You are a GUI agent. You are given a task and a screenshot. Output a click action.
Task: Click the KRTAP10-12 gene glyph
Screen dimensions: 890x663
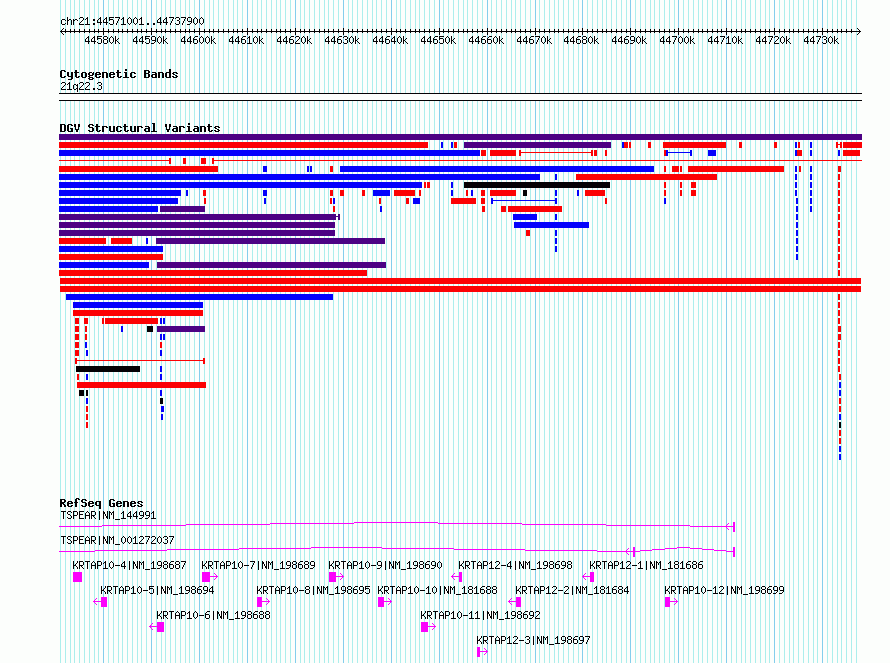pos(671,602)
